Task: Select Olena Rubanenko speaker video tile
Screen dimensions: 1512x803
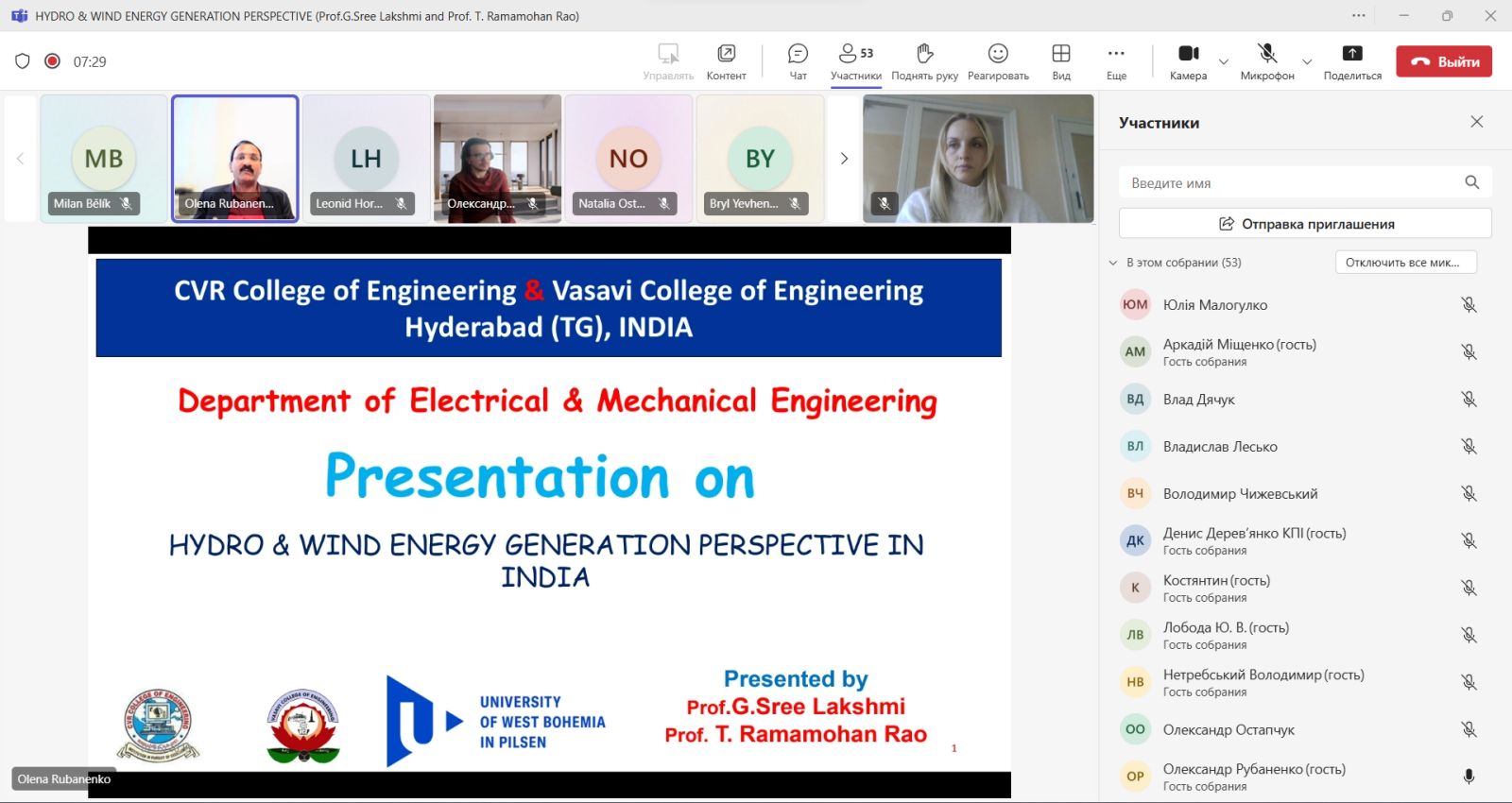Action: click(235, 159)
